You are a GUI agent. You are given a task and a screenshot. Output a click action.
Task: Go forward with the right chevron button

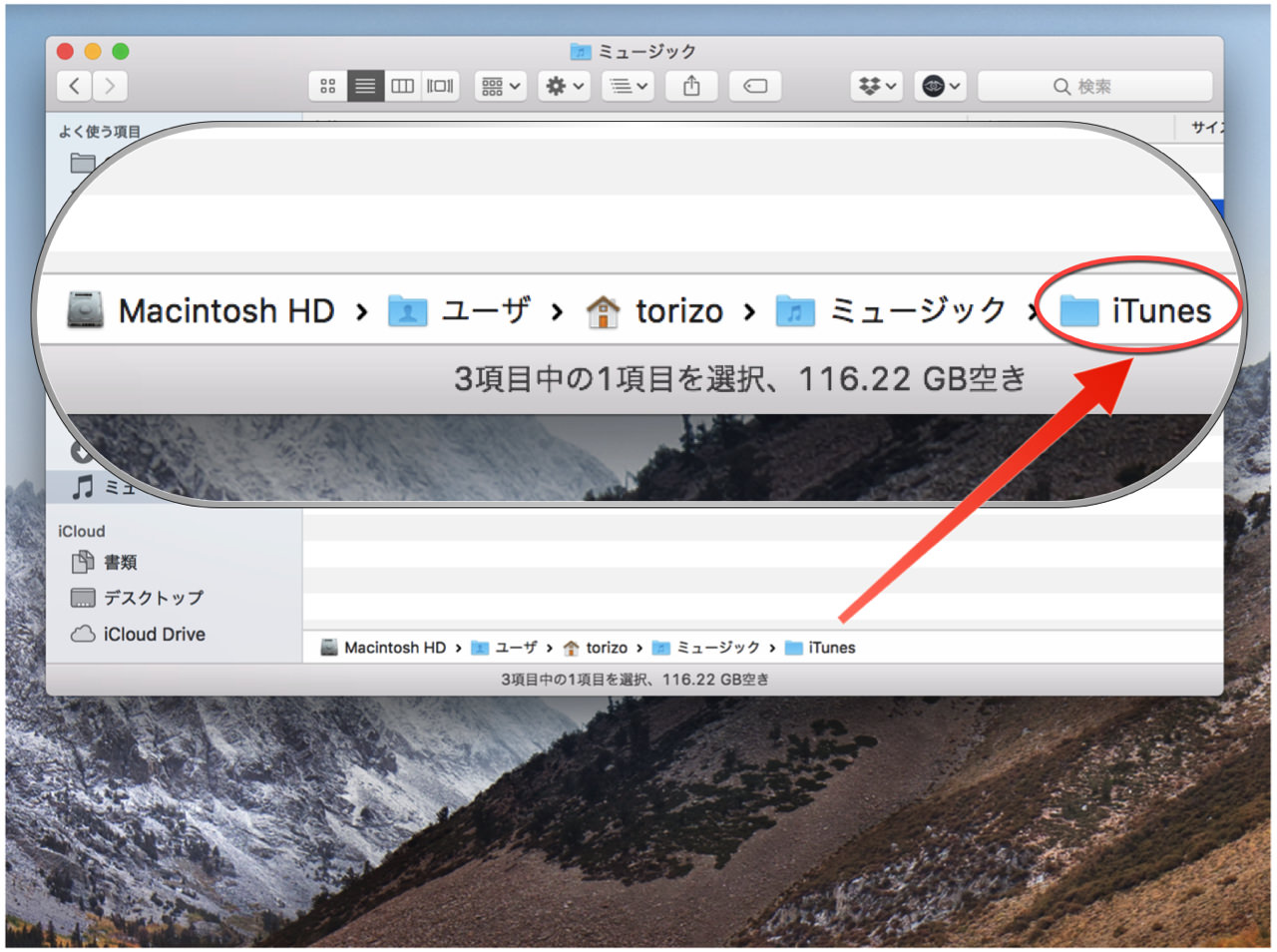pyautogui.click(x=110, y=86)
